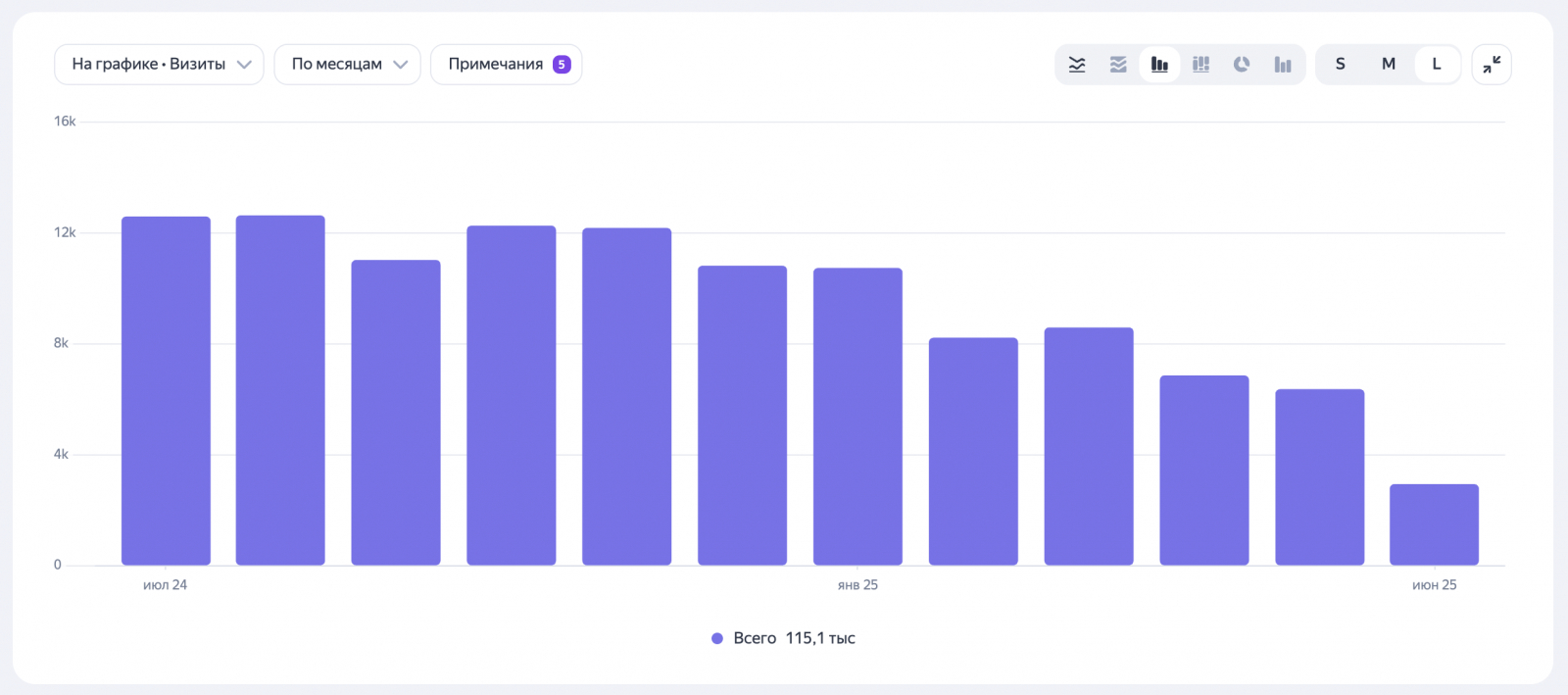Click the purple notes count badge
Image resolution: width=1568 pixels, height=695 pixels.
tap(562, 65)
